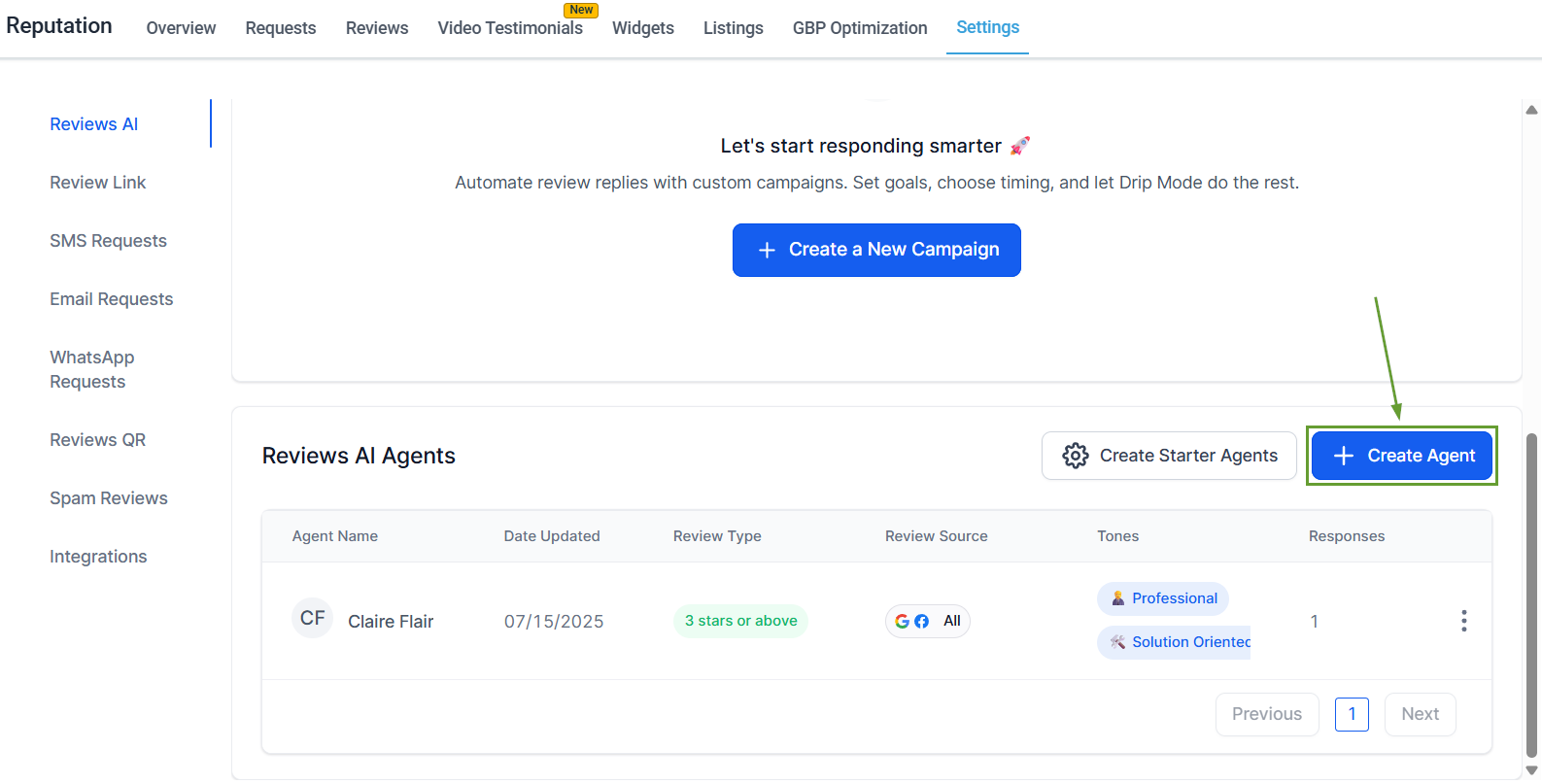
Task: Click Create Starter Agents button
Action: 1169,456
